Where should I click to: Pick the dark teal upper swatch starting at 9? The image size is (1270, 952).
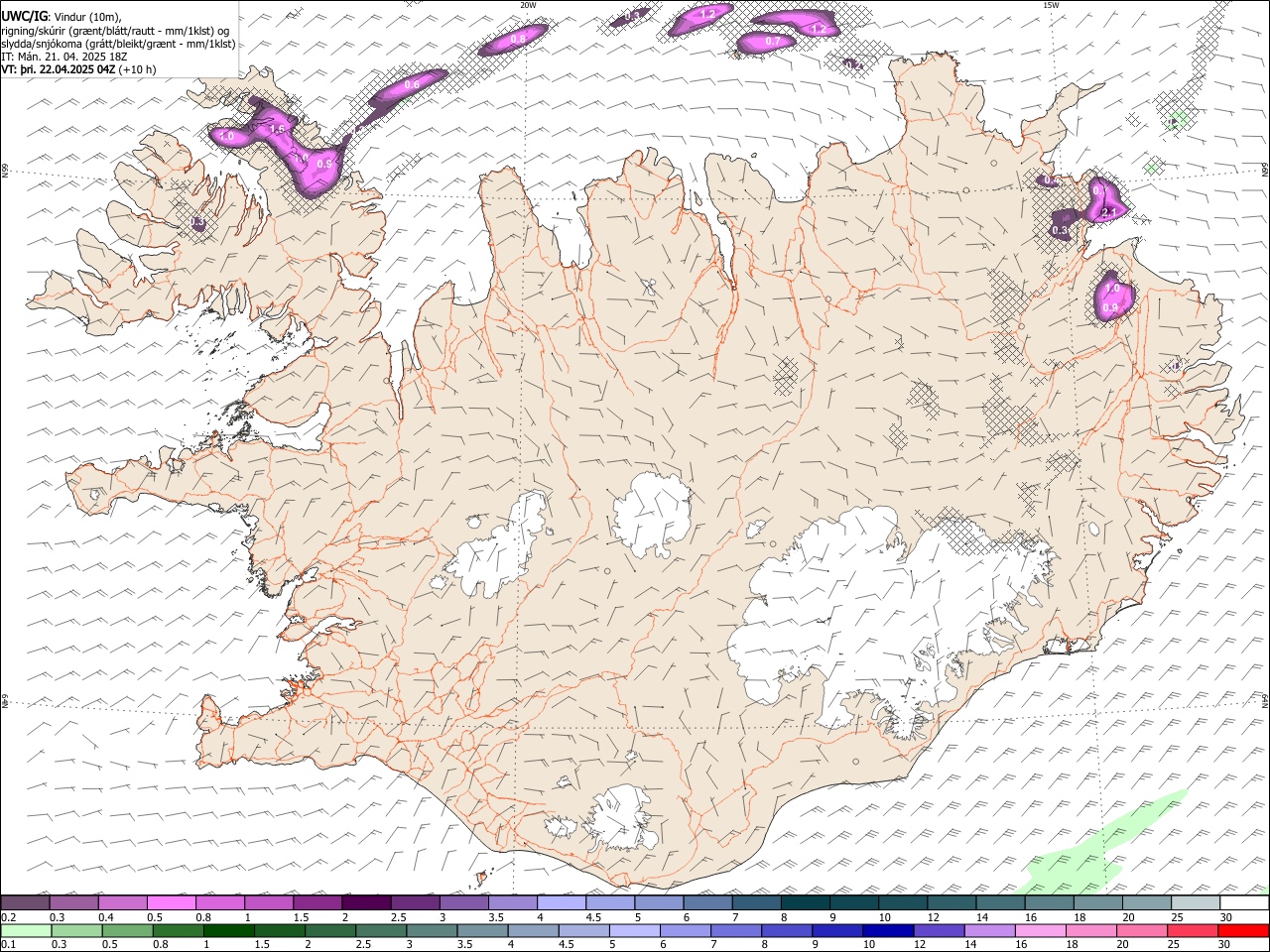pos(854,902)
